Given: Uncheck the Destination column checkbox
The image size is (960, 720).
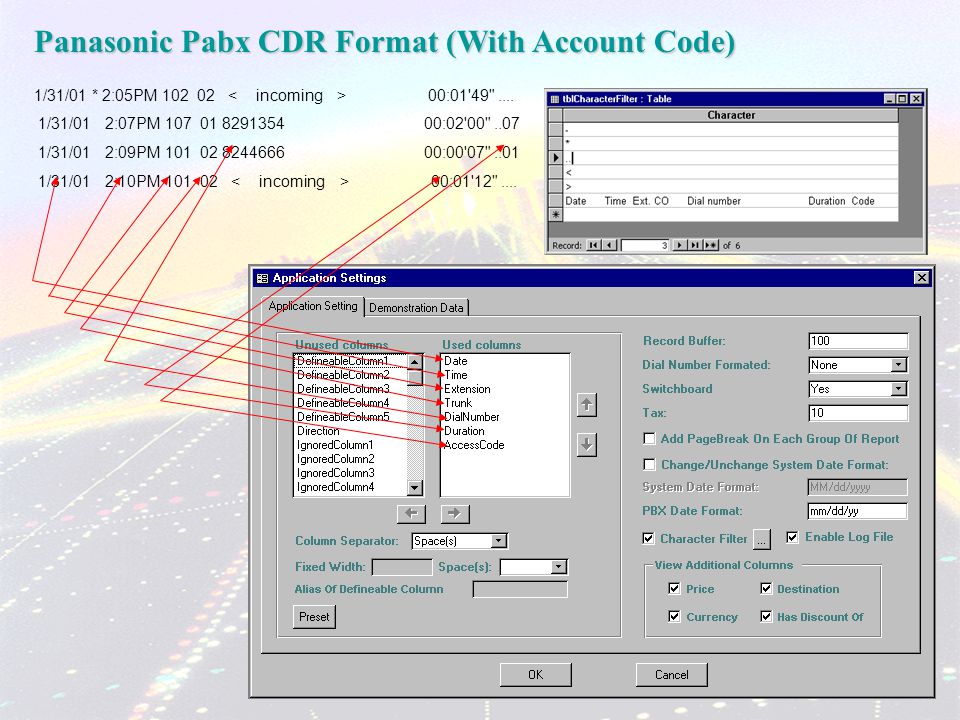Looking at the screenshot, I should click(766, 588).
